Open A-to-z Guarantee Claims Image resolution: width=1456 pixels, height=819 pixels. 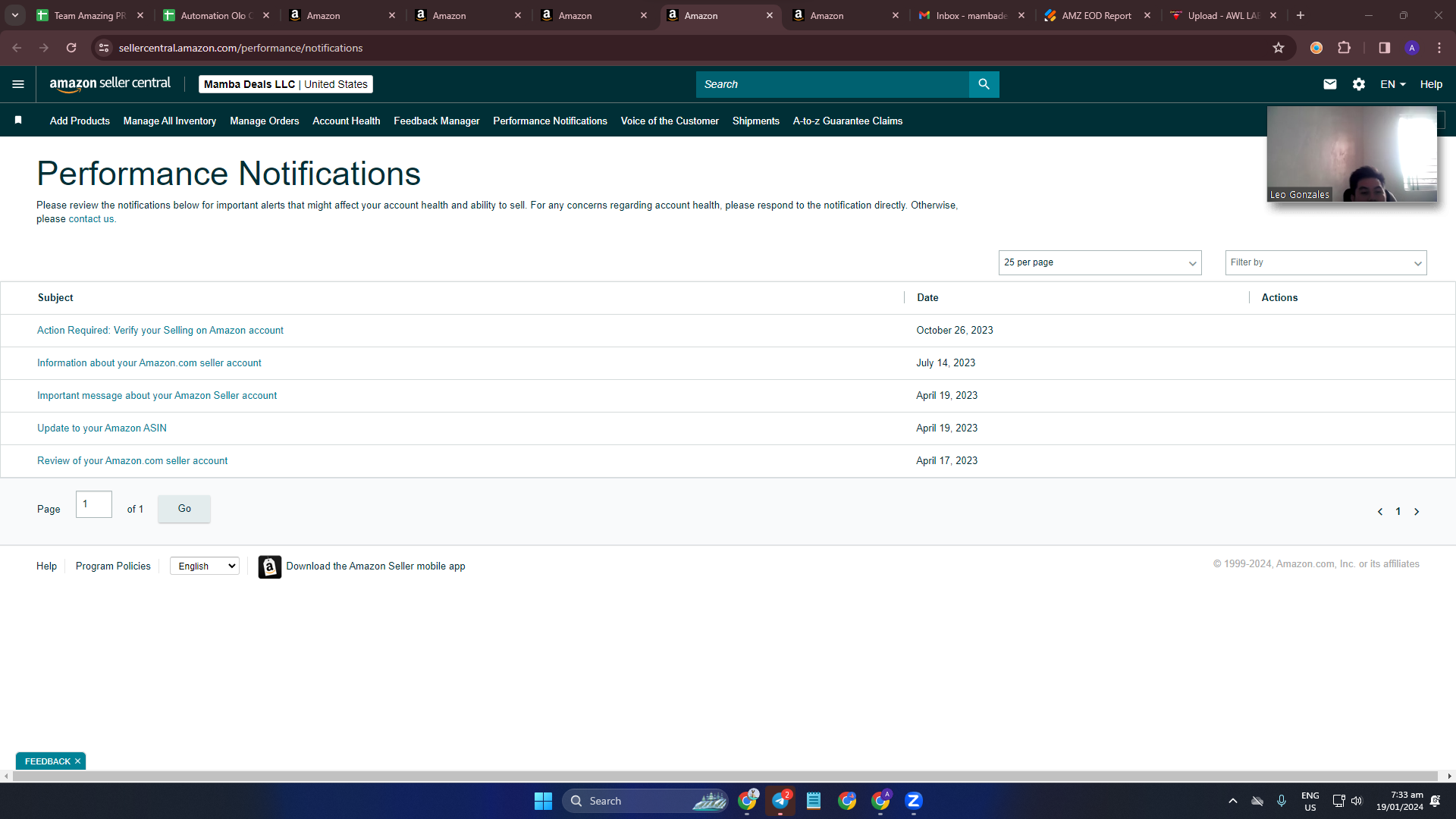[x=848, y=121]
